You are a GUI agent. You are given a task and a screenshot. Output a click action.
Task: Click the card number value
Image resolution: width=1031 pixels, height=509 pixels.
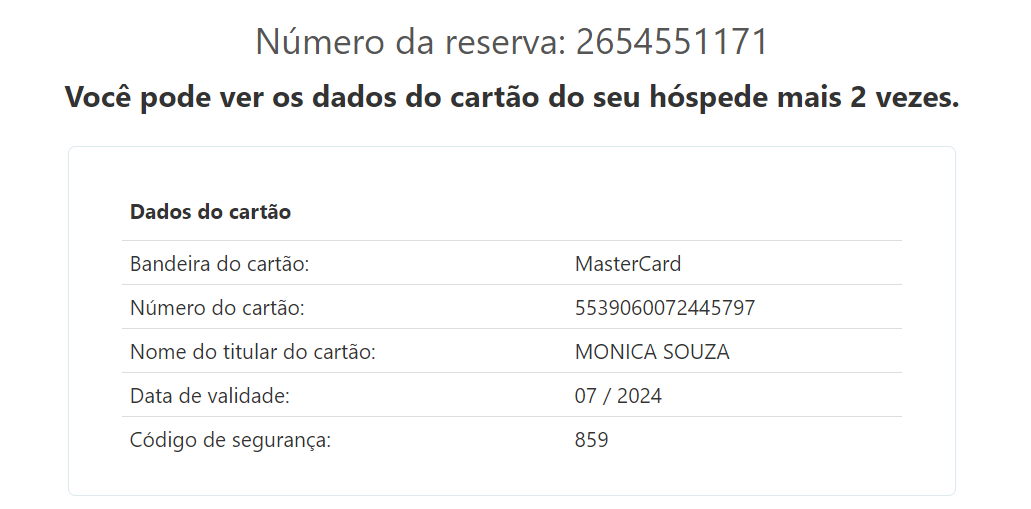pyautogui.click(x=665, y=308)
